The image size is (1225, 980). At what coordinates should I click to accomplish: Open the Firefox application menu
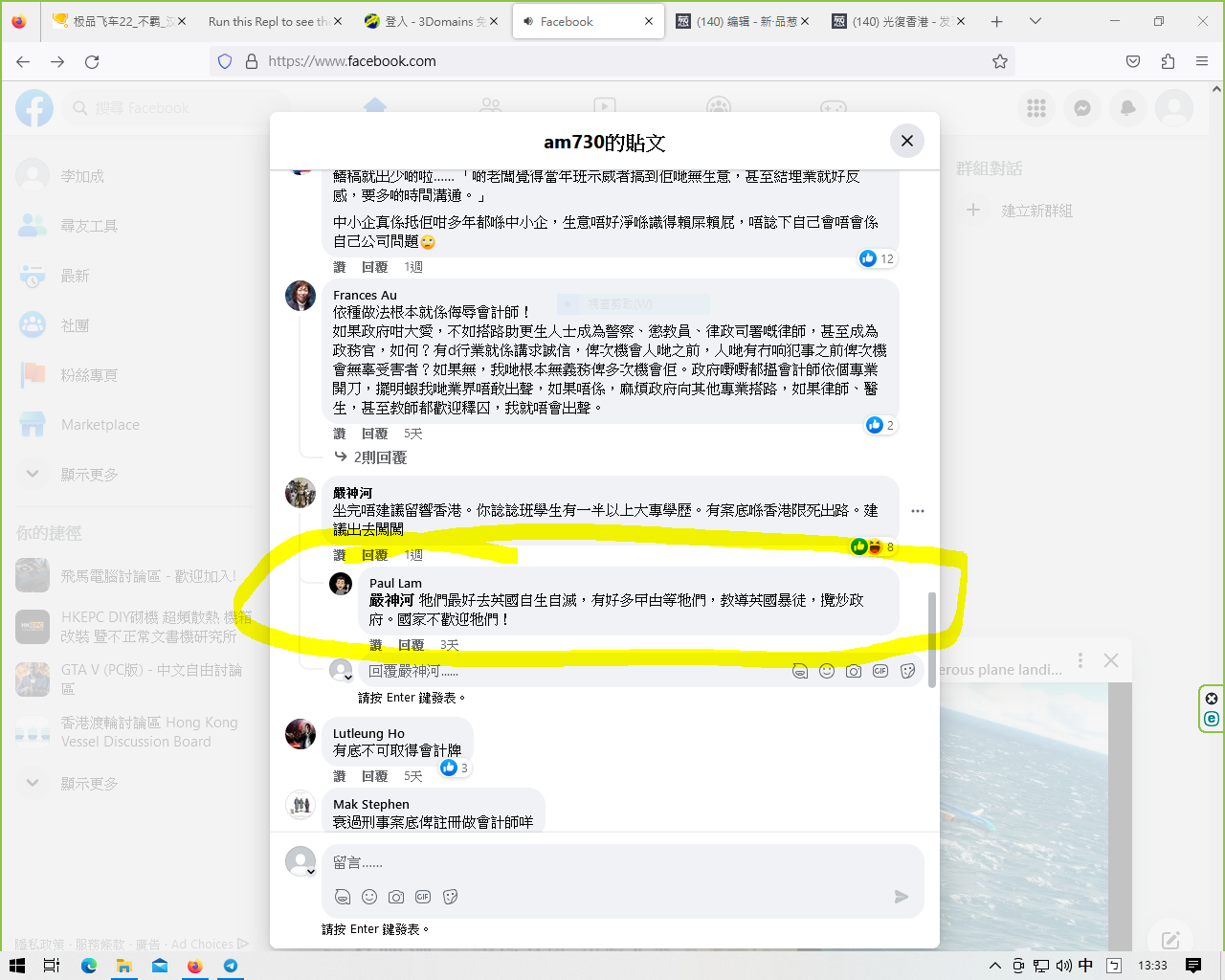click(1202, 61)
